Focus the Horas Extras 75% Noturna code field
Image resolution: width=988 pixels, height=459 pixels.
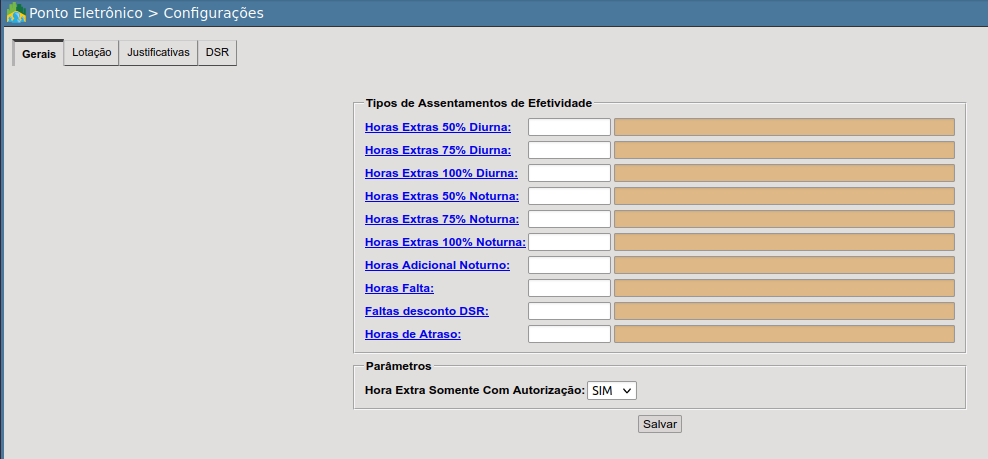point(569,219)
